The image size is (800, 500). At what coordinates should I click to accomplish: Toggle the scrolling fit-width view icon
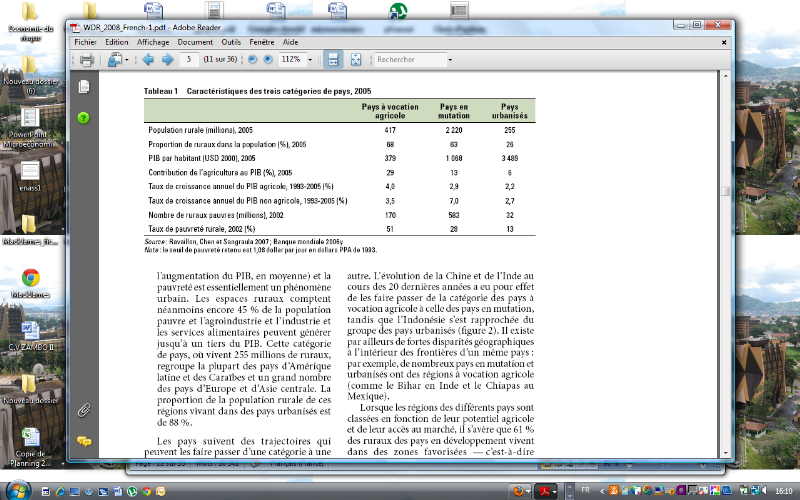tap(333, 60)
